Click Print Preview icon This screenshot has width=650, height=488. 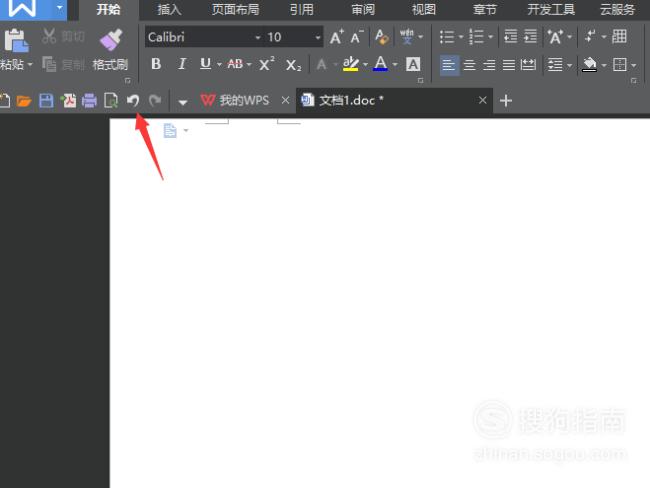111,101
